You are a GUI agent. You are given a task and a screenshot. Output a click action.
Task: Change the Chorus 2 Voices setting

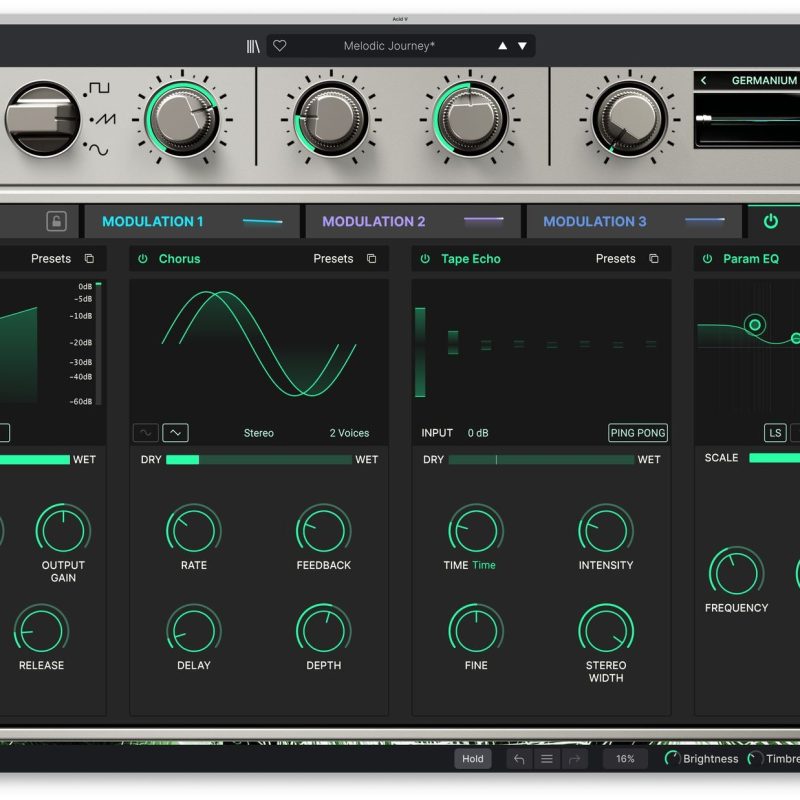click(349, 433)
